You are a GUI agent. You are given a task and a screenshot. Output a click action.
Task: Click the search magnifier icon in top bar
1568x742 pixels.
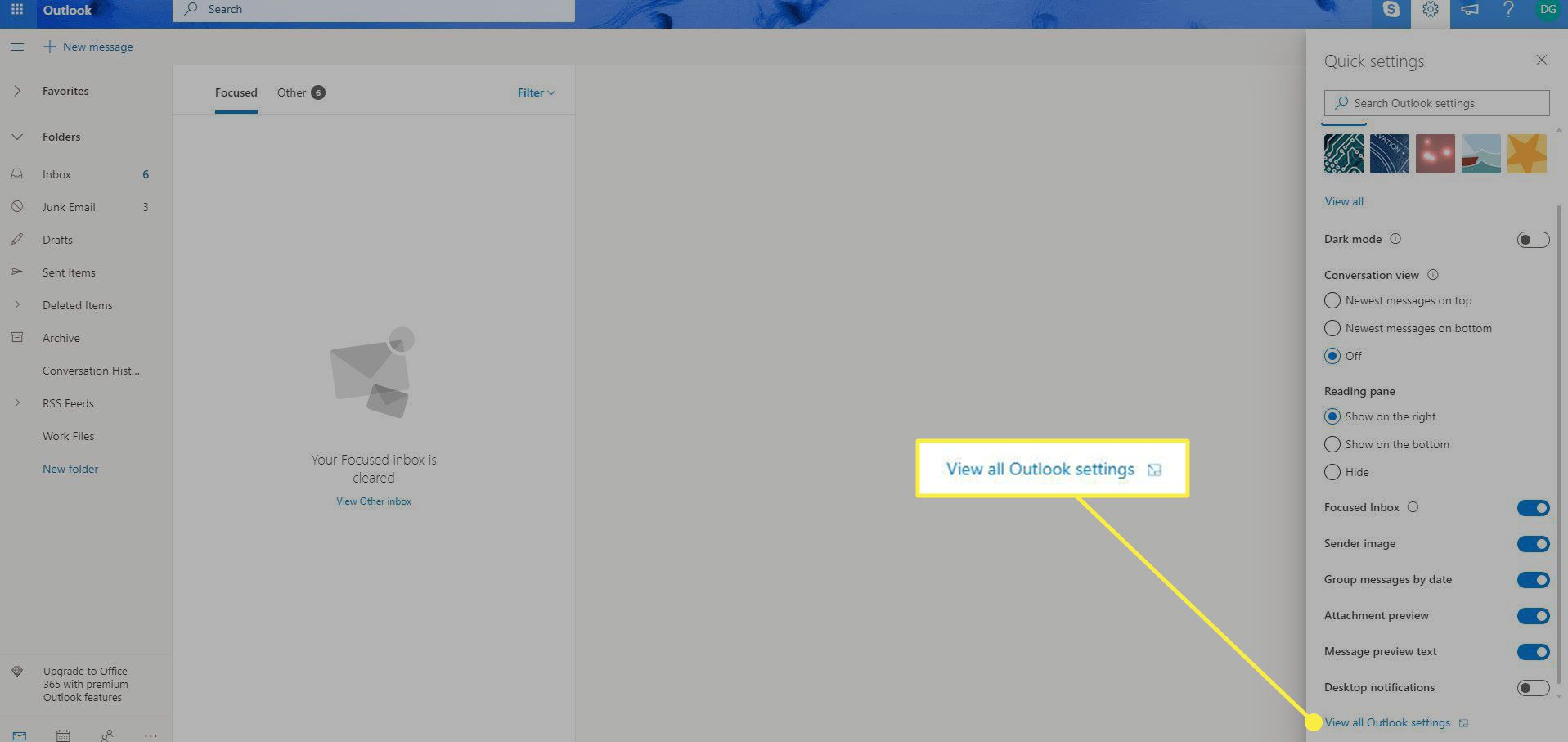[x=191, y=9]
